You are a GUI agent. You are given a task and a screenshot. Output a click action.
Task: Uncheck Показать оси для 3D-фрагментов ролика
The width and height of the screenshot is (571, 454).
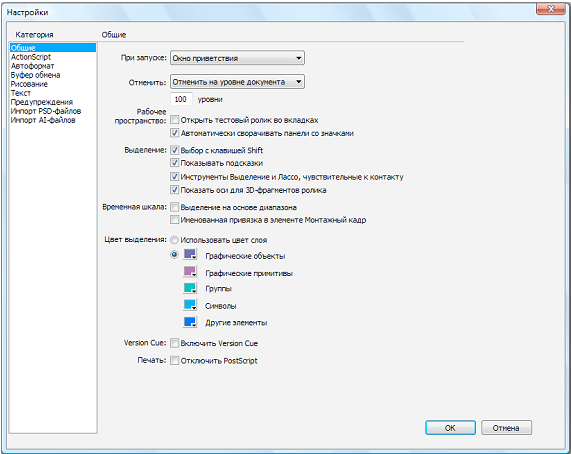point(174,190)
